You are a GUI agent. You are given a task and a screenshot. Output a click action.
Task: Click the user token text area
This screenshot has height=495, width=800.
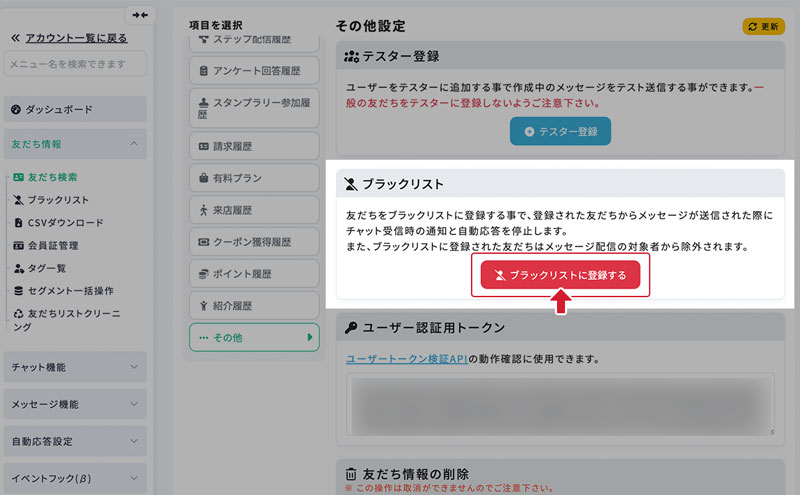pos(560,404)
